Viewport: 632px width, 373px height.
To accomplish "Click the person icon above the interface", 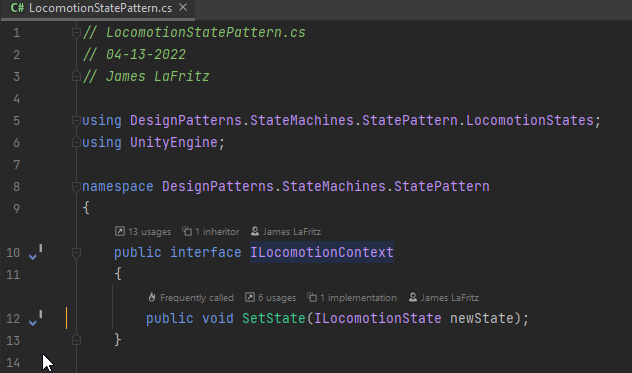I will click(x=255, y=231).
